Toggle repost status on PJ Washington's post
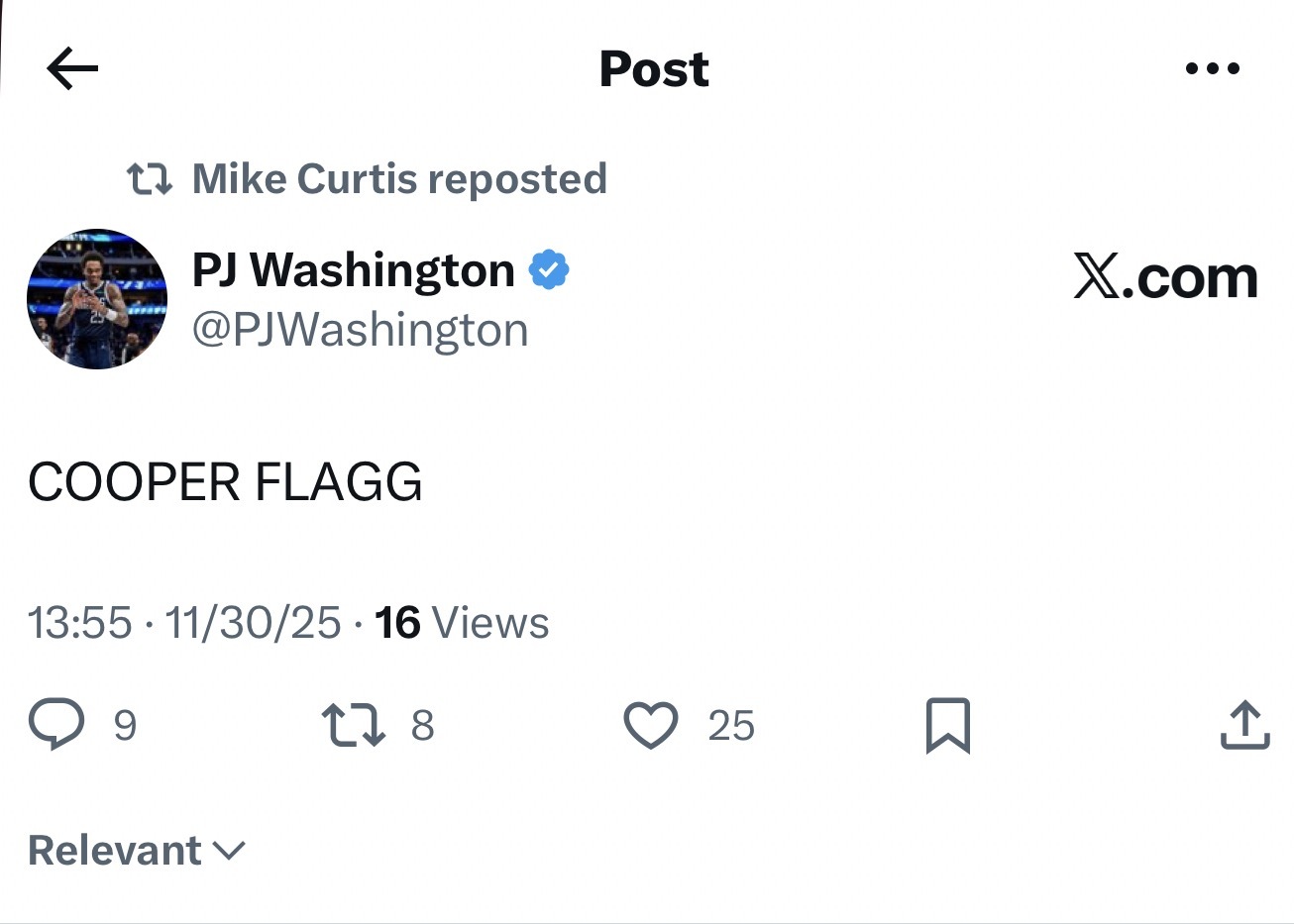Image resolution: width=1294 pixels, height=924 pixels. tap(354, 725)
